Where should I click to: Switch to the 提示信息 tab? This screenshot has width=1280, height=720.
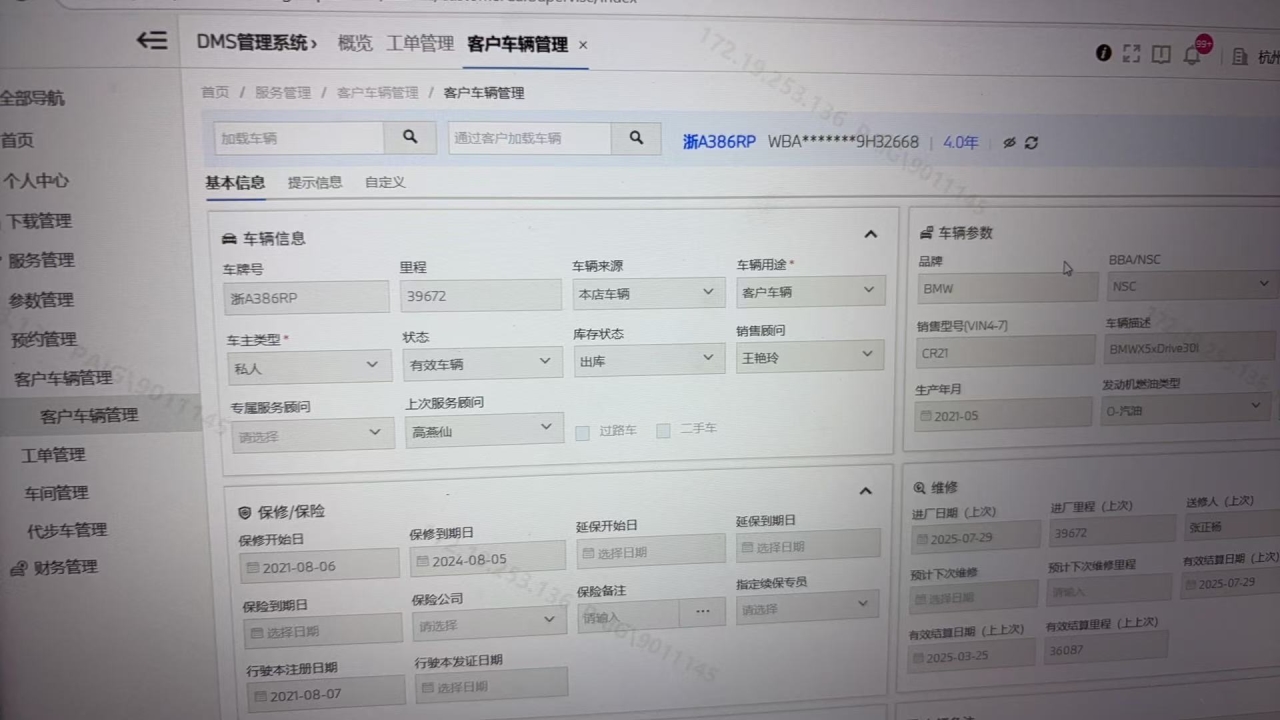[x=315, y=182]
